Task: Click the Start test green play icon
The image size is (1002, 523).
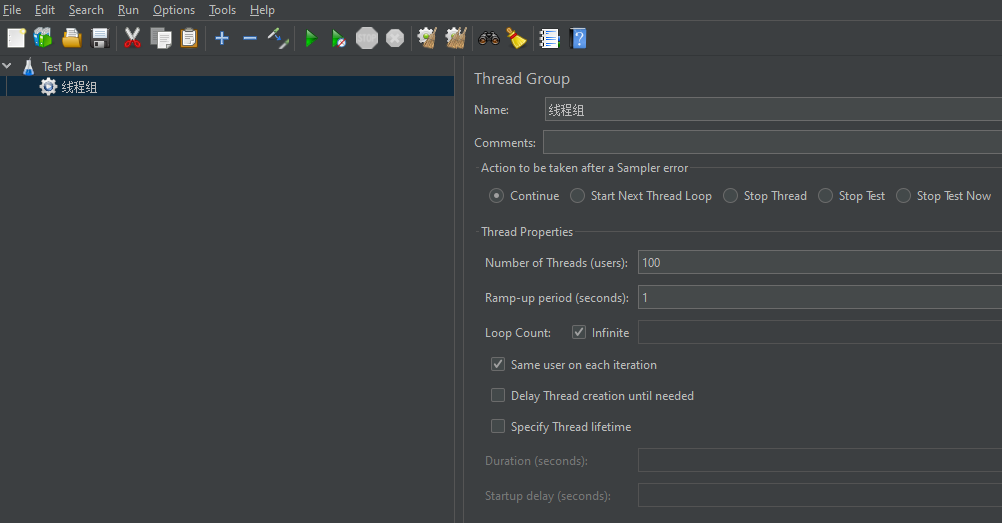Action: [311, 39]
